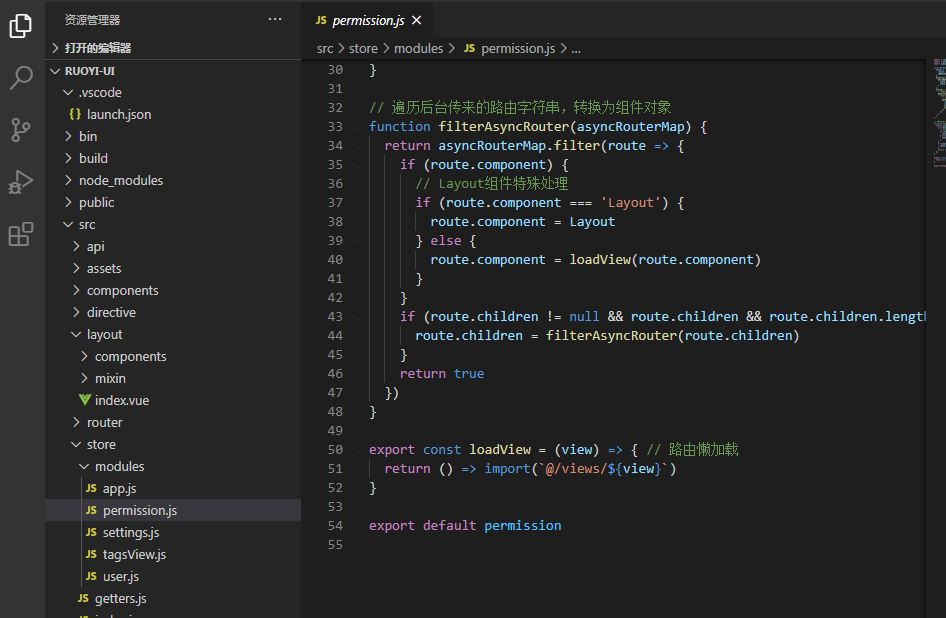The height and width of the screenshot is (618, 946).
Task: Open user.js in modules folder
Action: coord(121,576)
